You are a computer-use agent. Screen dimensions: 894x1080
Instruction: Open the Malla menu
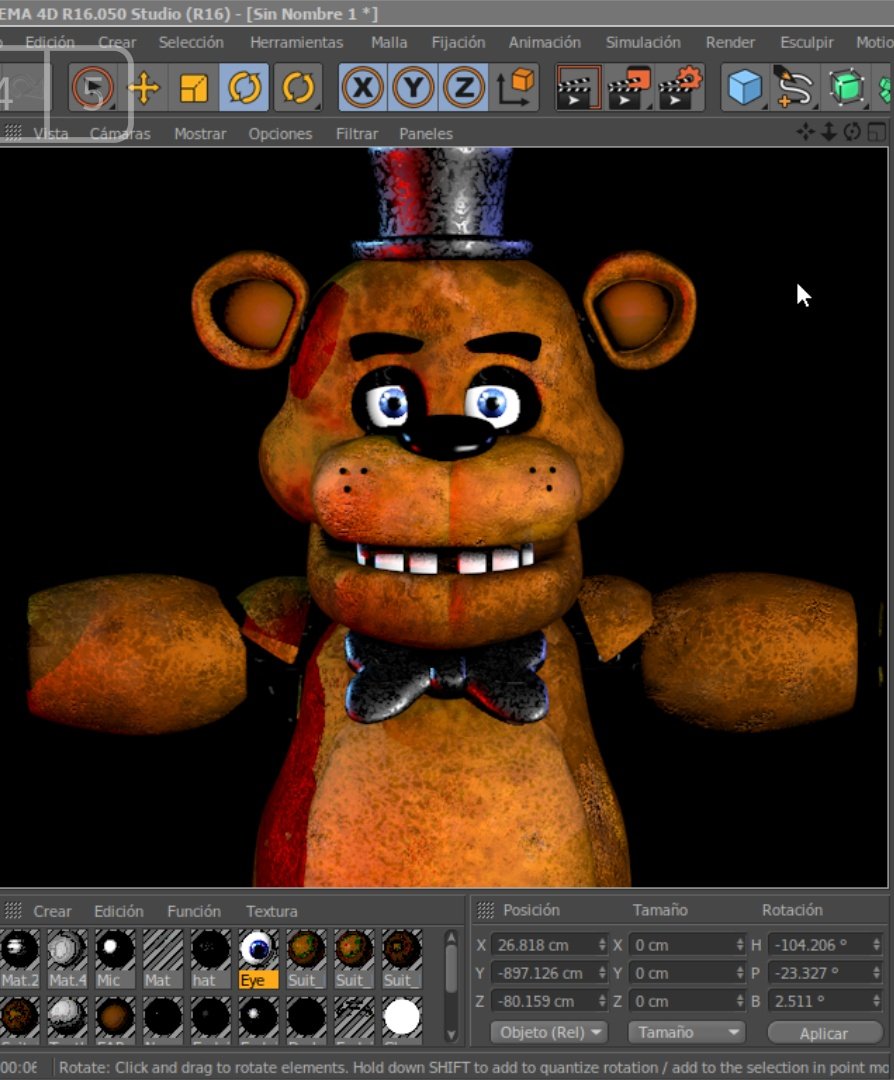(x=388, y=42)
